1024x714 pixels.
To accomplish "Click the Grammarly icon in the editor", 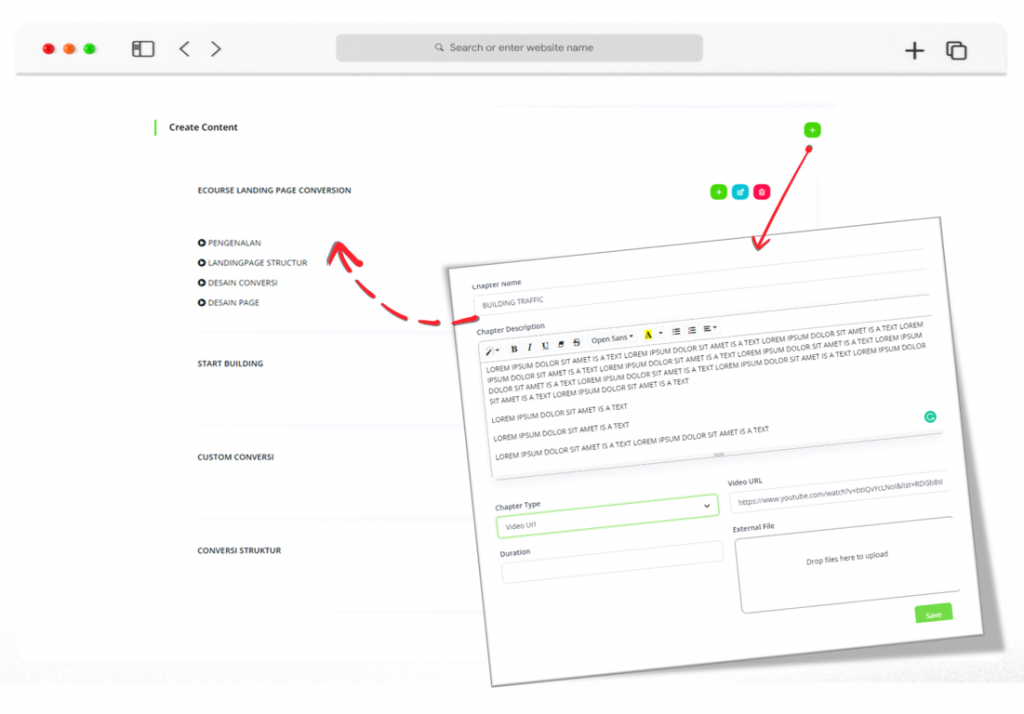I will (930, 416).
